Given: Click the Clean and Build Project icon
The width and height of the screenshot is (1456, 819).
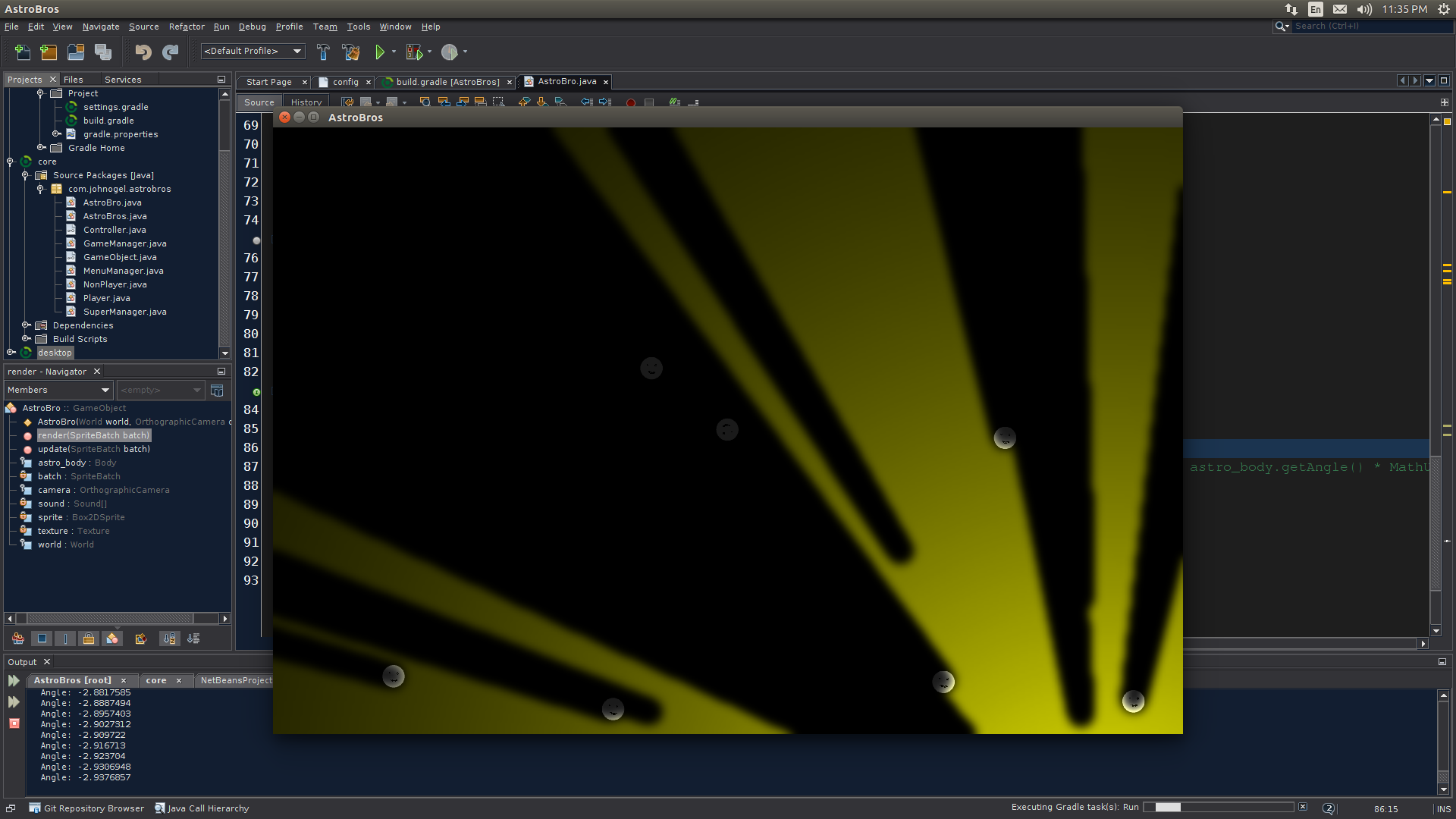Looking at the screenshot, I should [x=350, y=52].
